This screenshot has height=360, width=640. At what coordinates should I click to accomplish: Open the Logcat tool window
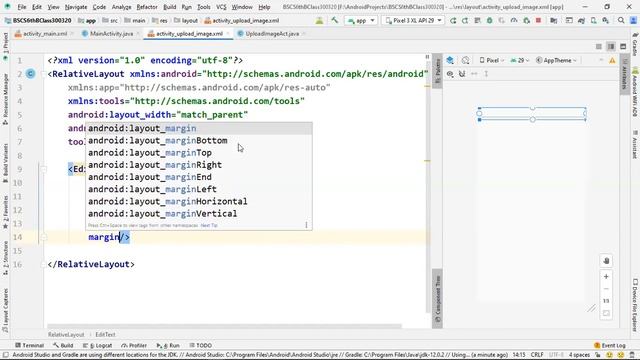point(98,345)
